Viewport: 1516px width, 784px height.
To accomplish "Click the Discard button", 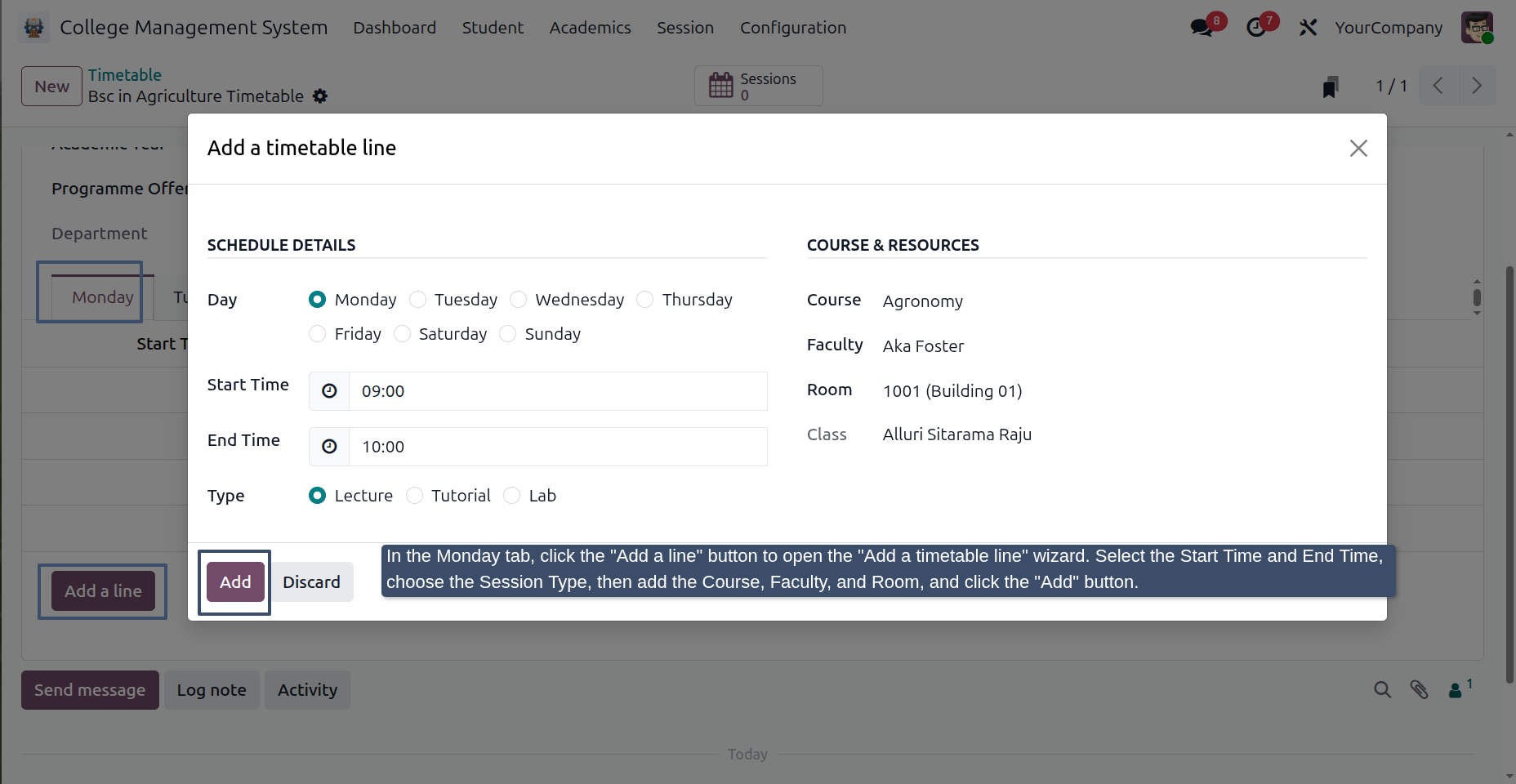I will click(x=311, y=582).
